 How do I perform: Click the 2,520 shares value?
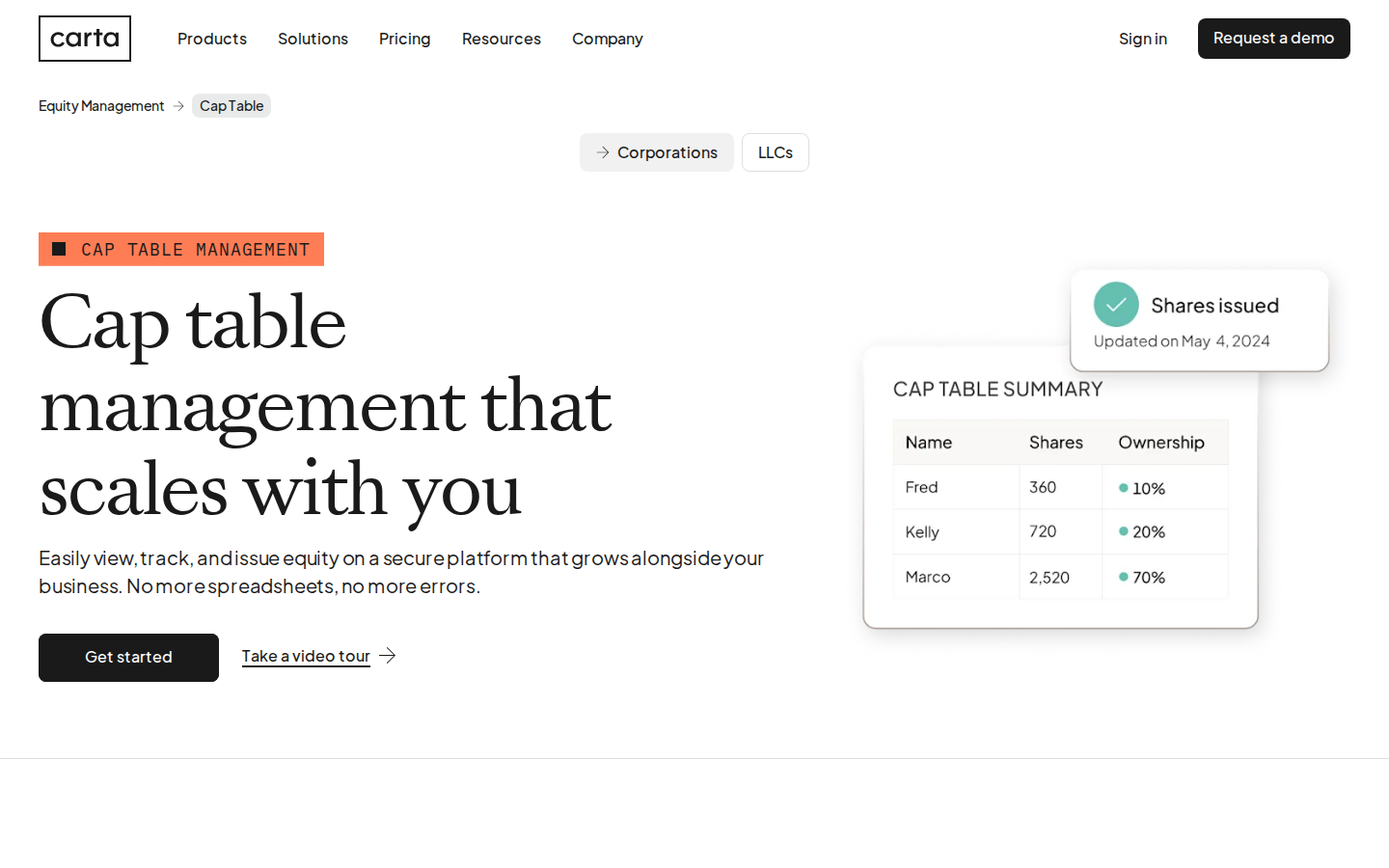tap(1049, 578)
